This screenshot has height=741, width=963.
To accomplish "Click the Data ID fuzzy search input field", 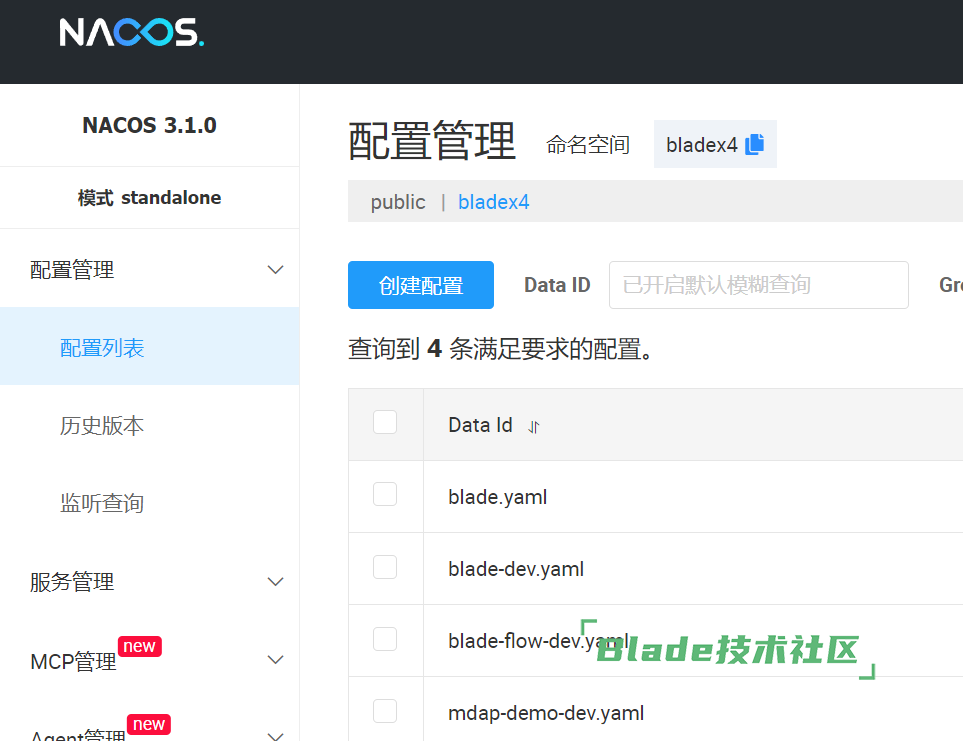I will tap(758, 285).
